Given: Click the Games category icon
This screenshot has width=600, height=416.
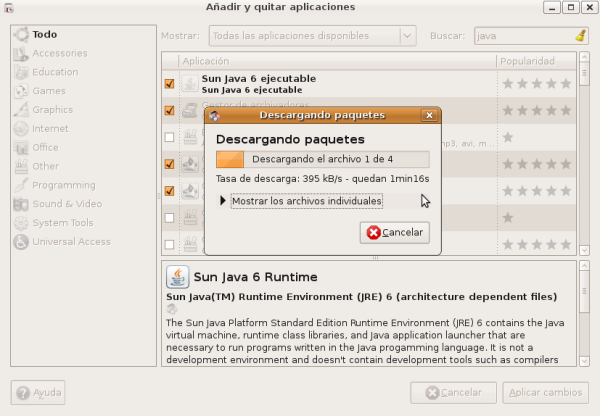Looking at the screenshot, I should pos(20,91).
